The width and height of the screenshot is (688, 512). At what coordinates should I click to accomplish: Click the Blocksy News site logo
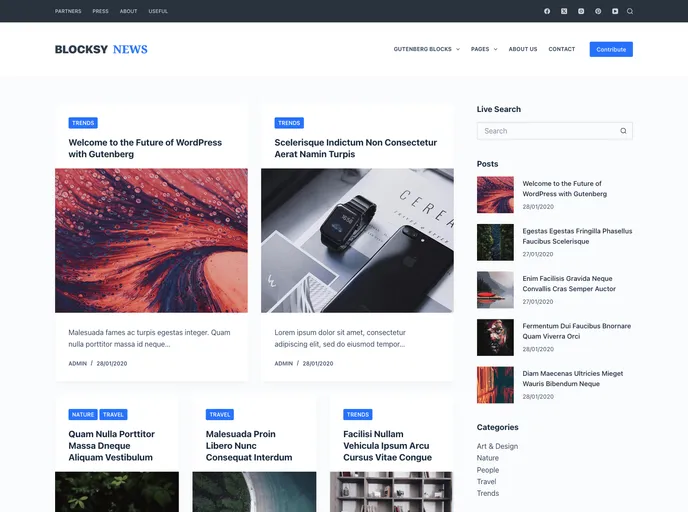point(101,49)
